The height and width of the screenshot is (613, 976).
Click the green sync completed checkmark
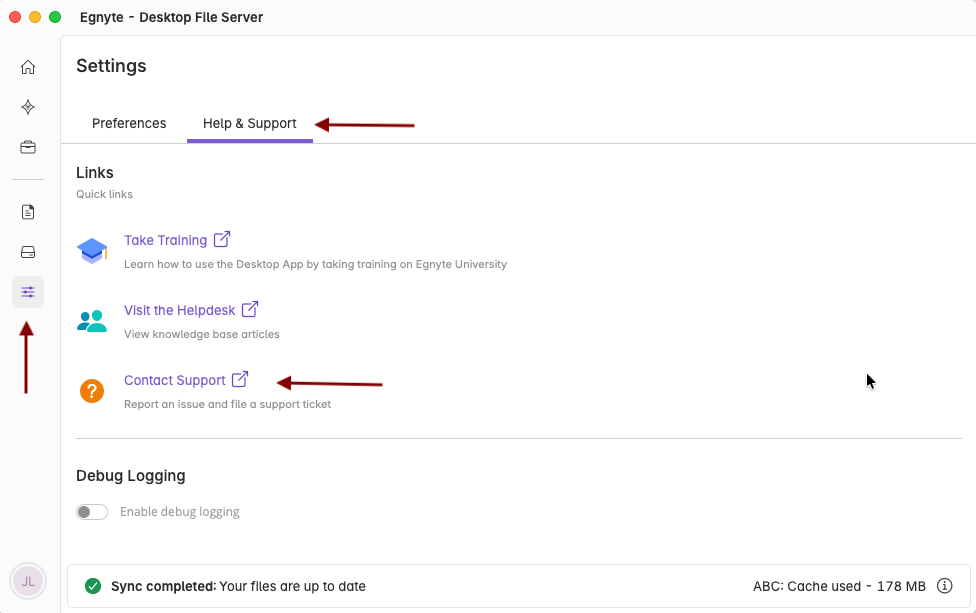93,586
